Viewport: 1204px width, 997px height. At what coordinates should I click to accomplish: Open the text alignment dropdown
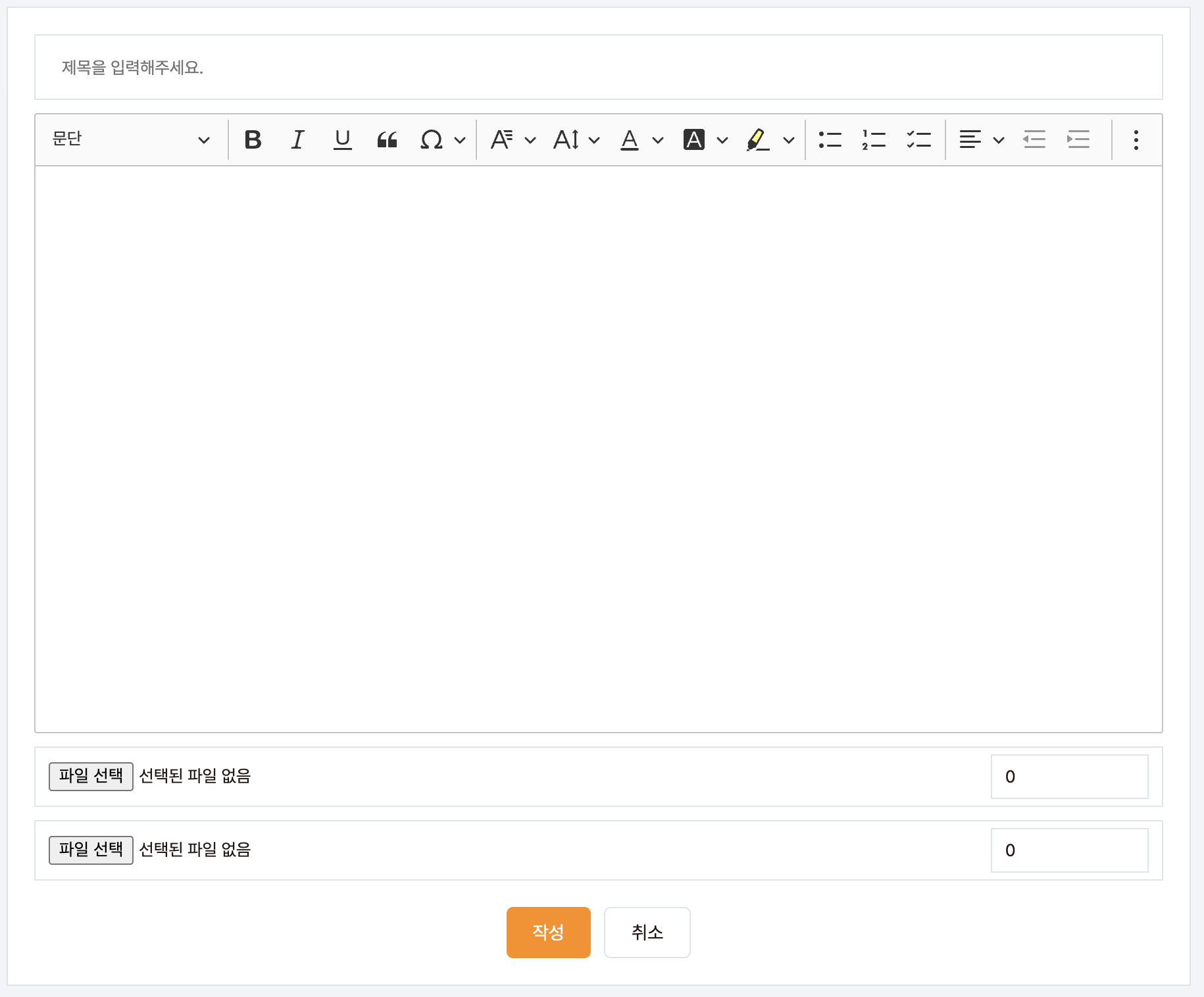(981, 139)
